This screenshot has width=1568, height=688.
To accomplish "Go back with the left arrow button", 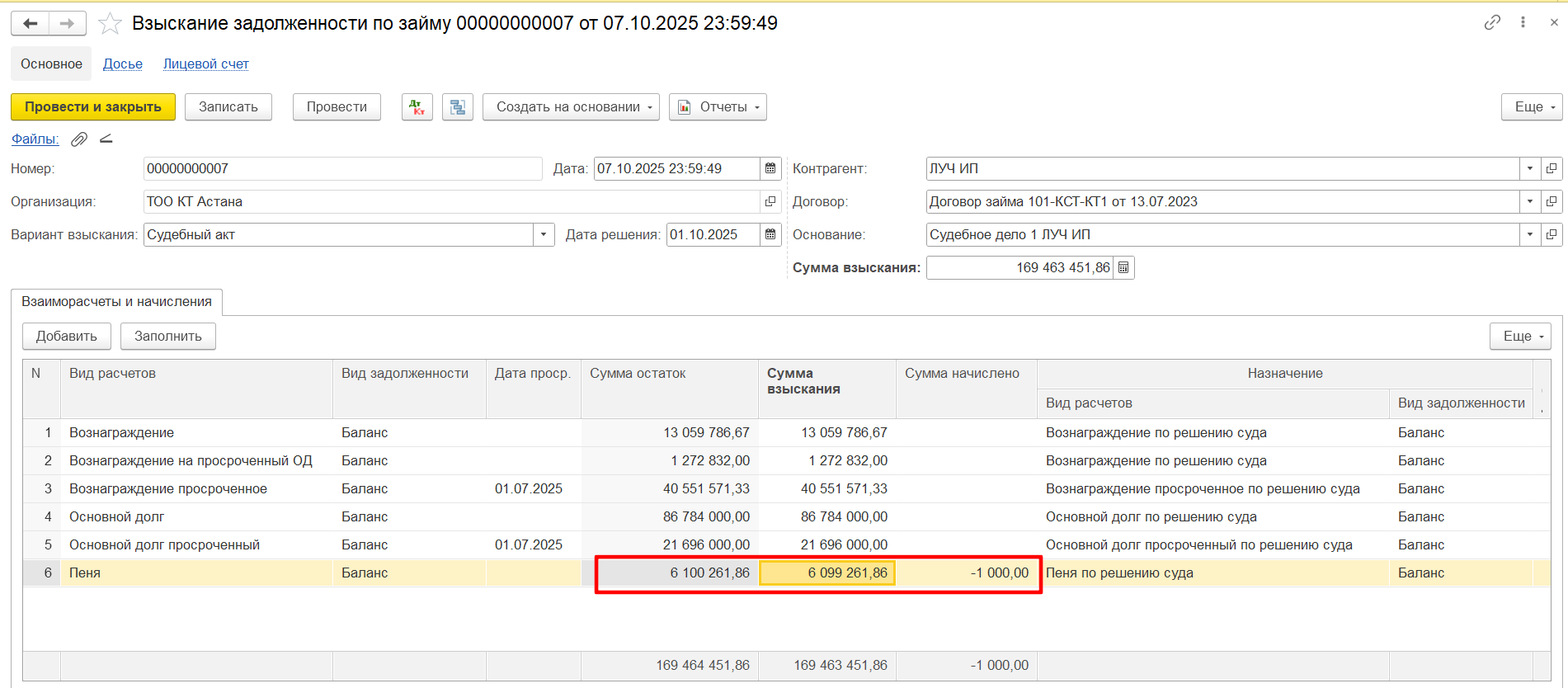I will (x=31, y=23).
